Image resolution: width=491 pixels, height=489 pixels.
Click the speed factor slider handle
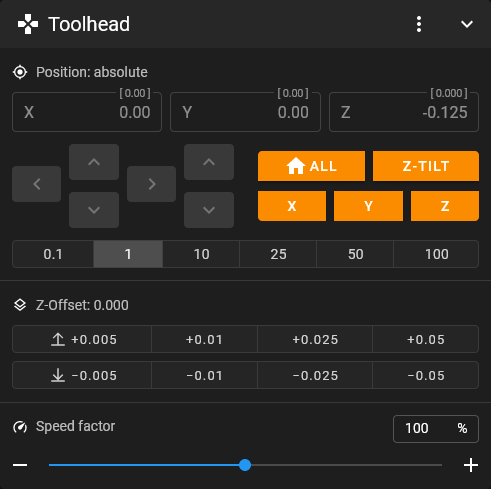tap(245, 465)
